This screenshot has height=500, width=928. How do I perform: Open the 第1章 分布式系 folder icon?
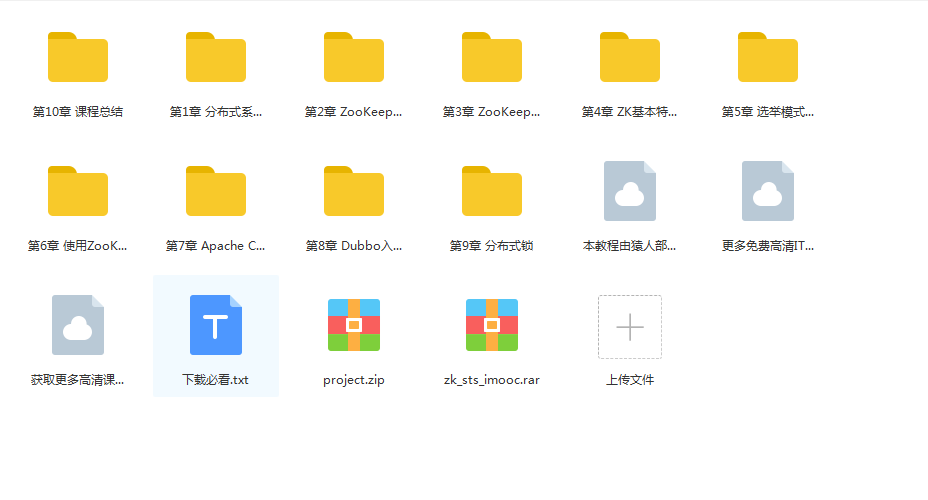[216, 58]
